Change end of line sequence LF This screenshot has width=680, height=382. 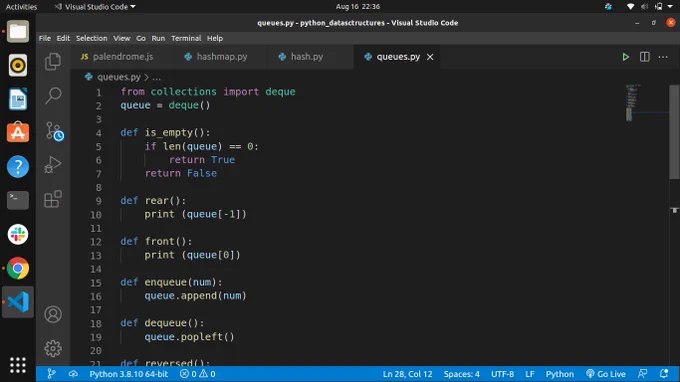point(530,374)
